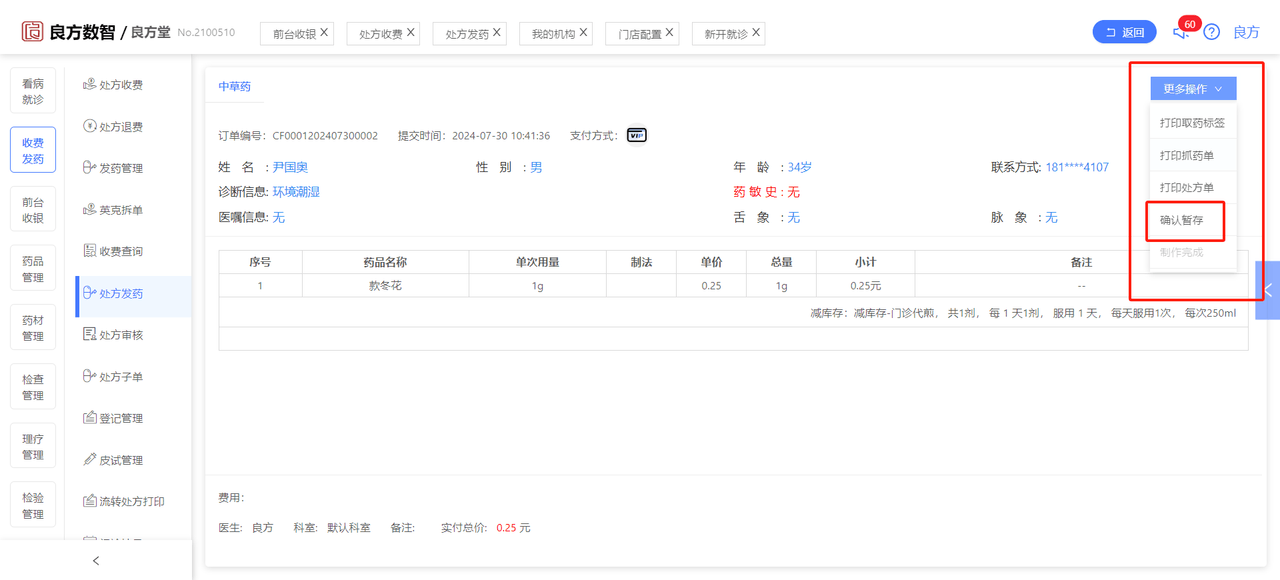Collapse the sidebar with left chevron
This screenshot has height=580, width=1280.
[x=96, y=560]
